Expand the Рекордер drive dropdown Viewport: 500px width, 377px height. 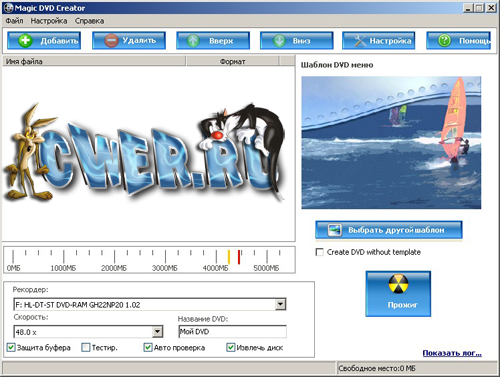(x=281, y=304)
